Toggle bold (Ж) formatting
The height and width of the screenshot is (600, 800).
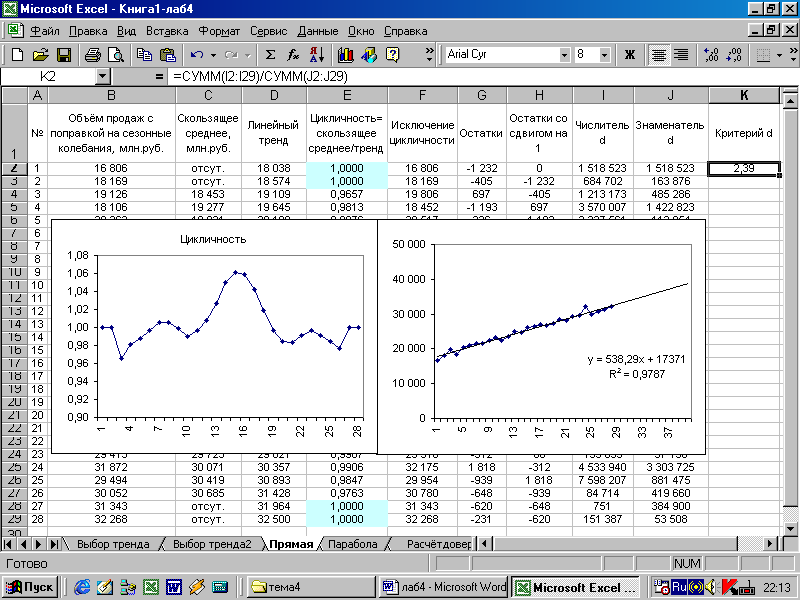630,55
